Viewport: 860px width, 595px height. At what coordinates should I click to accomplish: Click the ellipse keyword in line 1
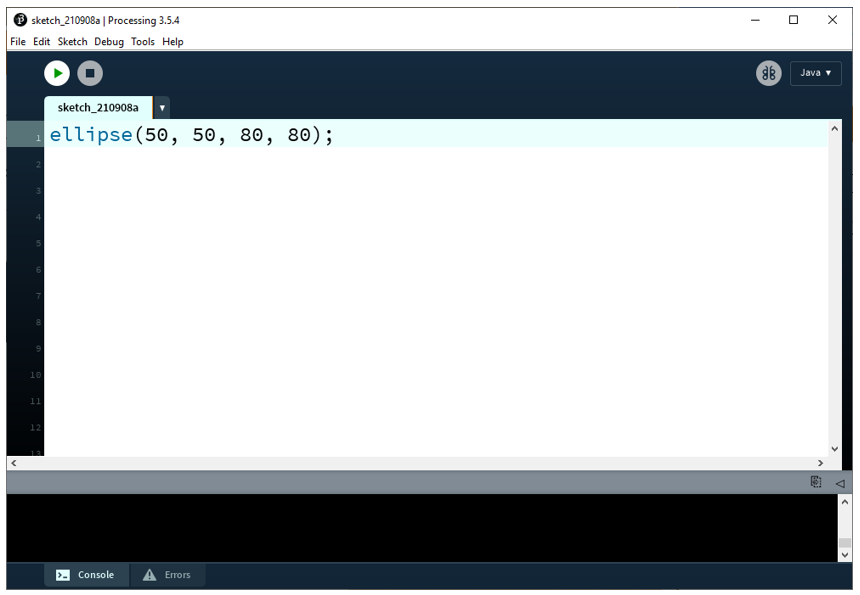click(91, 135)
